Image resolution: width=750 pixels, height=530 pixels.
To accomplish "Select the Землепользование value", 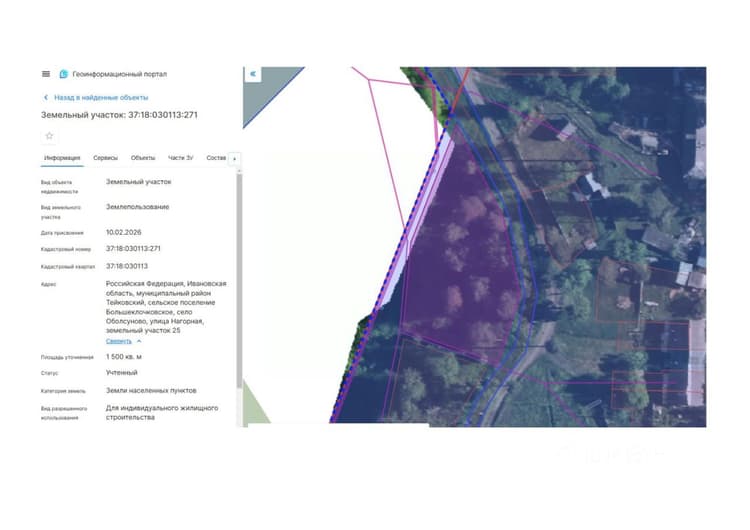I will [x=137, y=207].
